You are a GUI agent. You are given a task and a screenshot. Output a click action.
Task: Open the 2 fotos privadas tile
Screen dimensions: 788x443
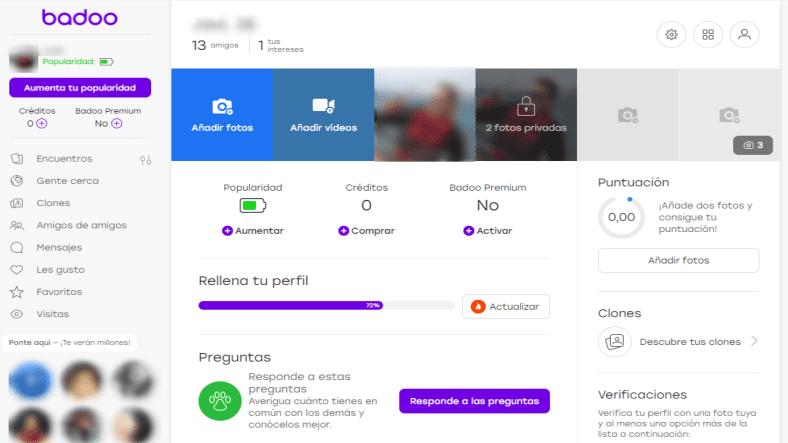pos(526,115)
